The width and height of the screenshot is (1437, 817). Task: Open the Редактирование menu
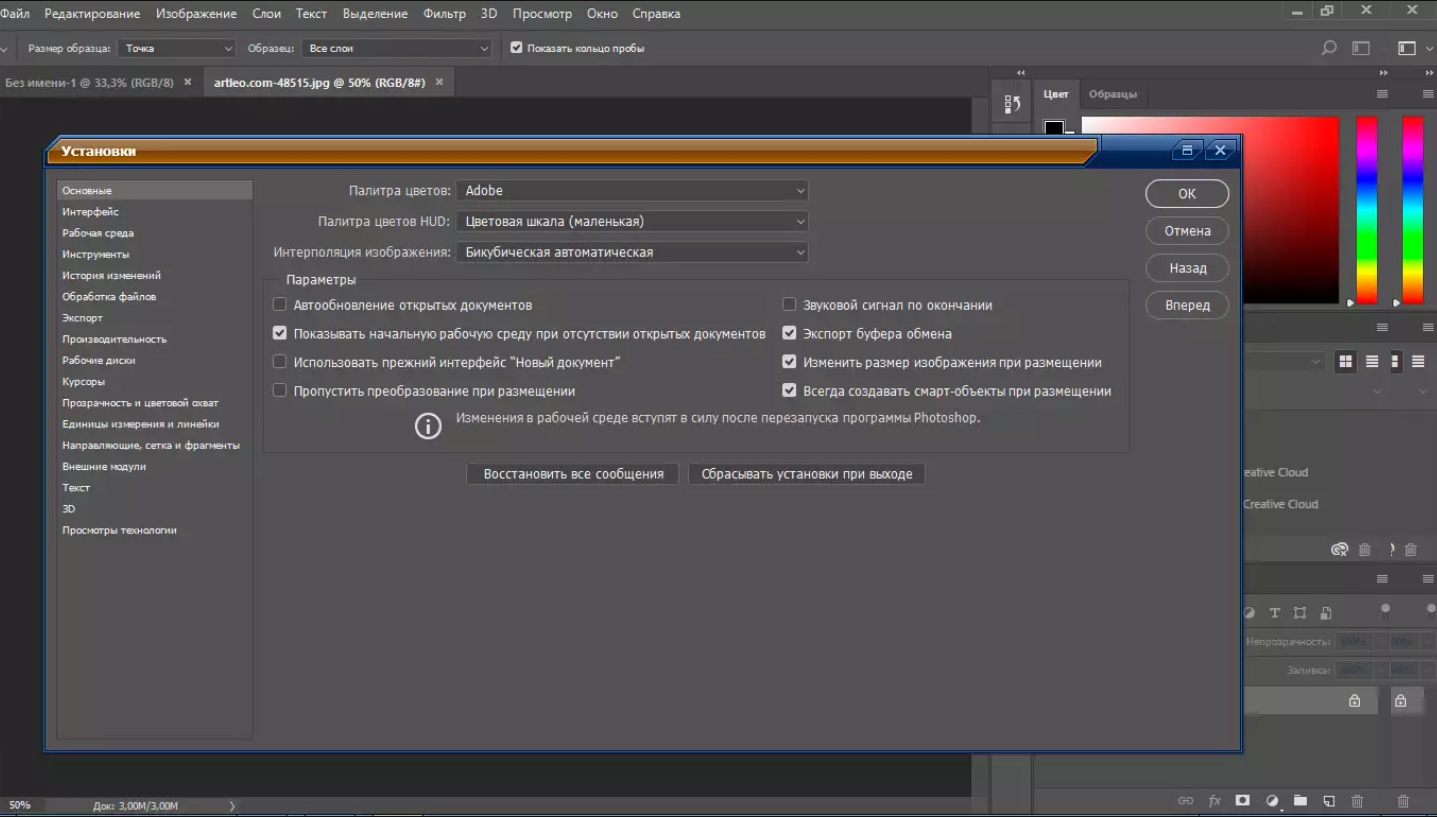tap(92, 14)
